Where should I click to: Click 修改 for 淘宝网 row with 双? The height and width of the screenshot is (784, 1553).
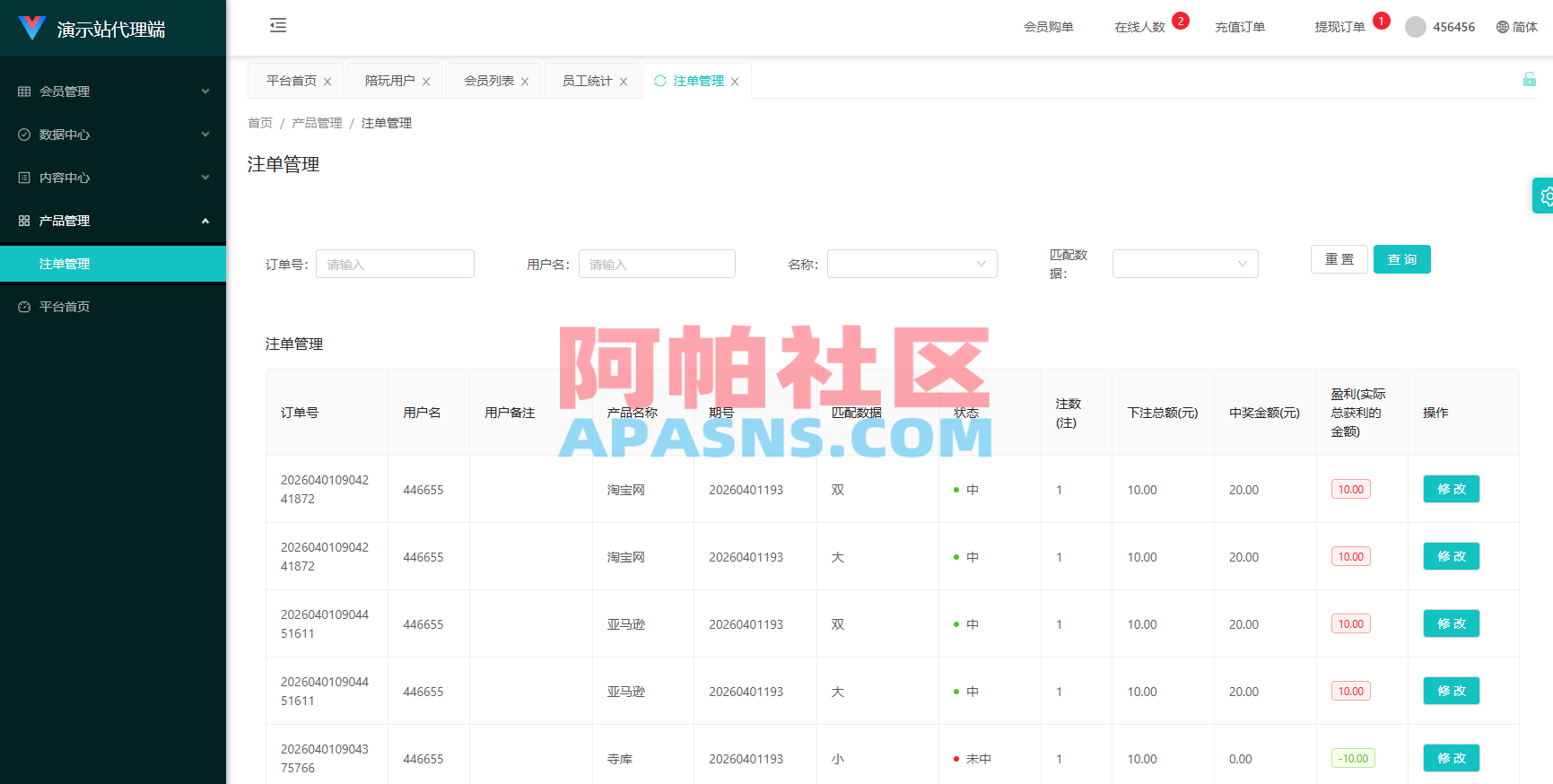click(x=1452, y=489)
